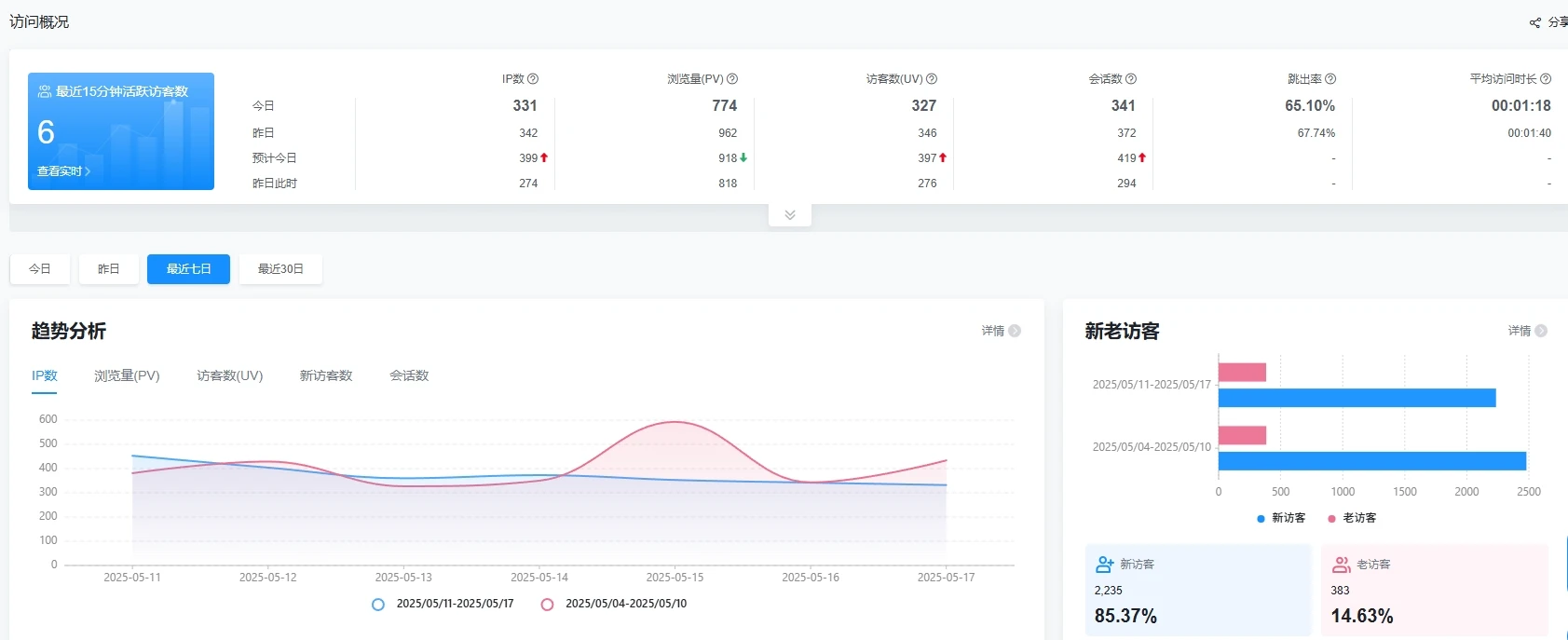Click help icon next to 平均访问时长
Viewport: 1568px width, 640px height.
pos(1546,79)
